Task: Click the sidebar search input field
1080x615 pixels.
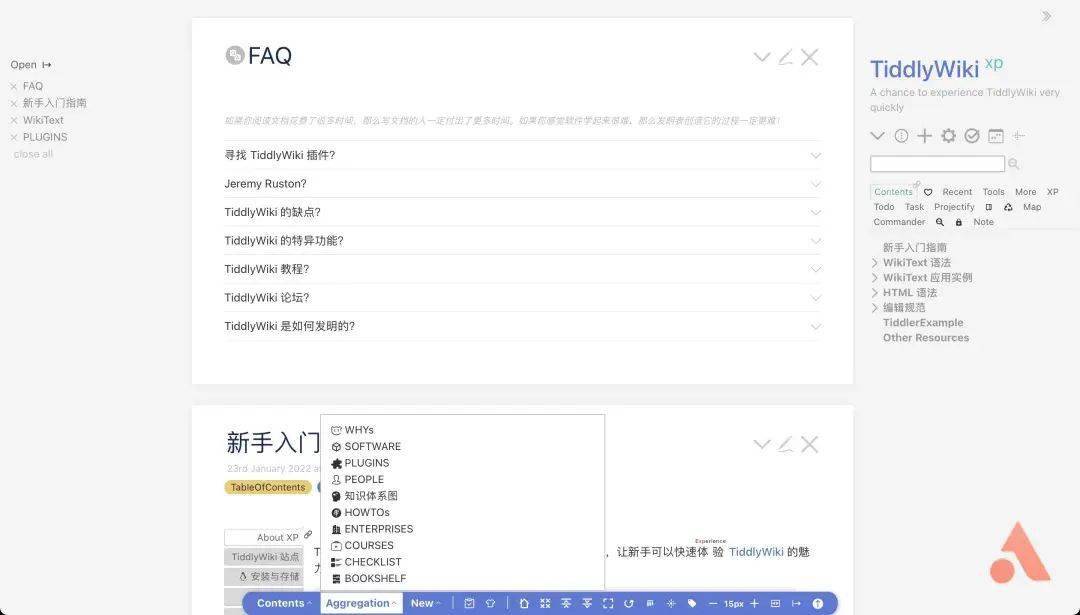Action: click(x=935, y=163)
